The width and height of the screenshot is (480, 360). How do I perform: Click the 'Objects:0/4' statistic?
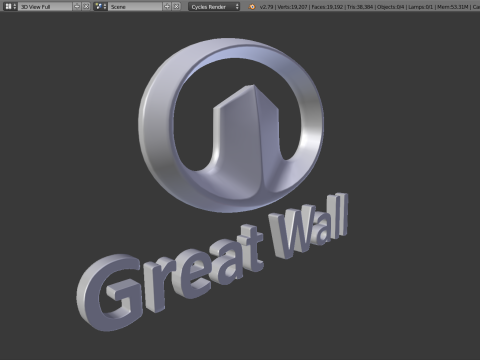390,7
